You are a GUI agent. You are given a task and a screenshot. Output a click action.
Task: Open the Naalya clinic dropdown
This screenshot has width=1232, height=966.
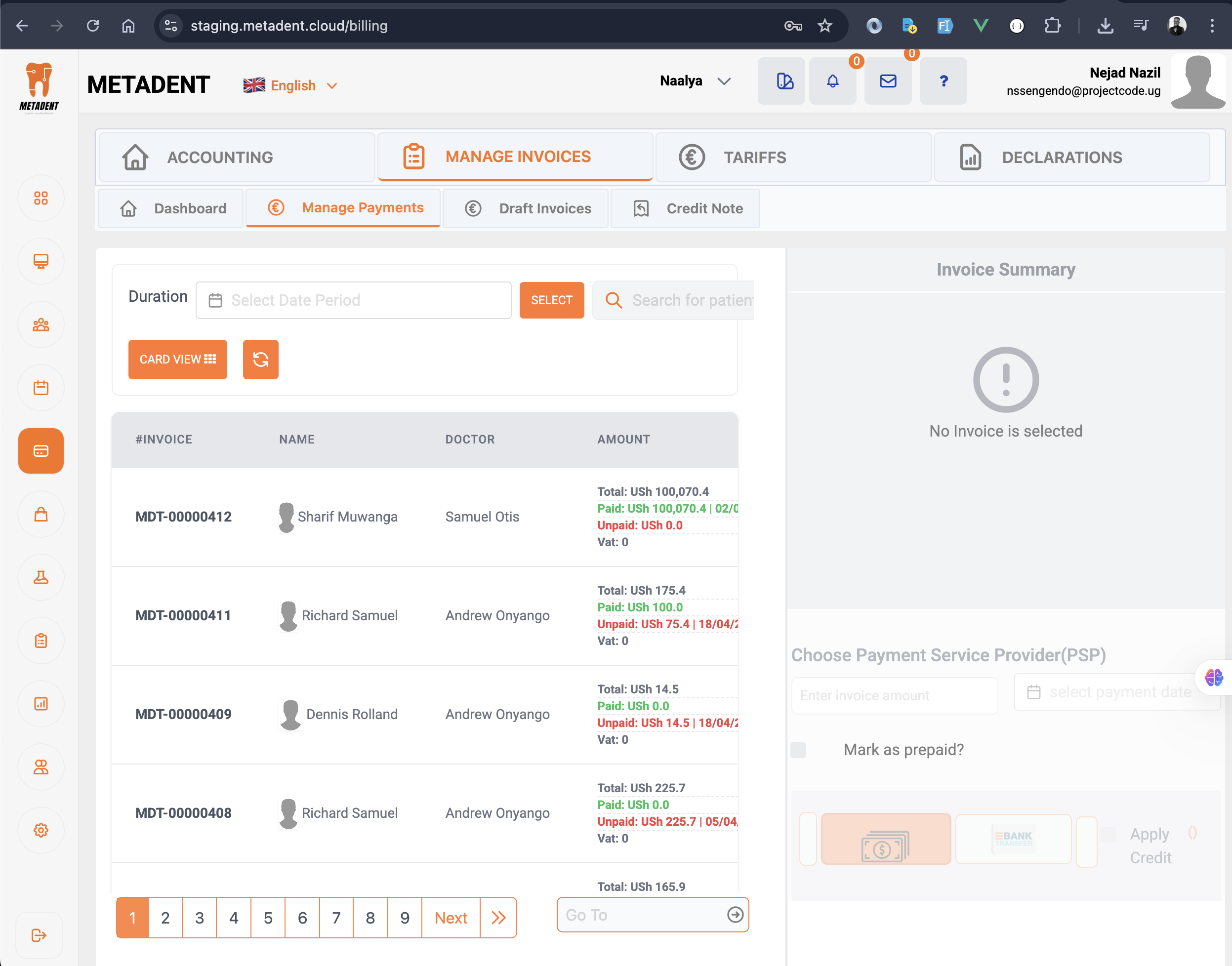(x=695, y=81)
